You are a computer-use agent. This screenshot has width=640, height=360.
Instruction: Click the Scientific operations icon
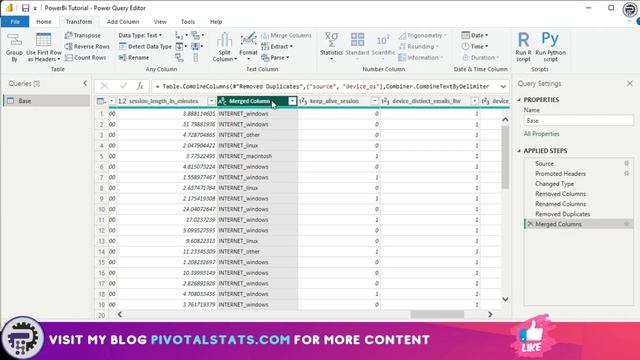383,40
